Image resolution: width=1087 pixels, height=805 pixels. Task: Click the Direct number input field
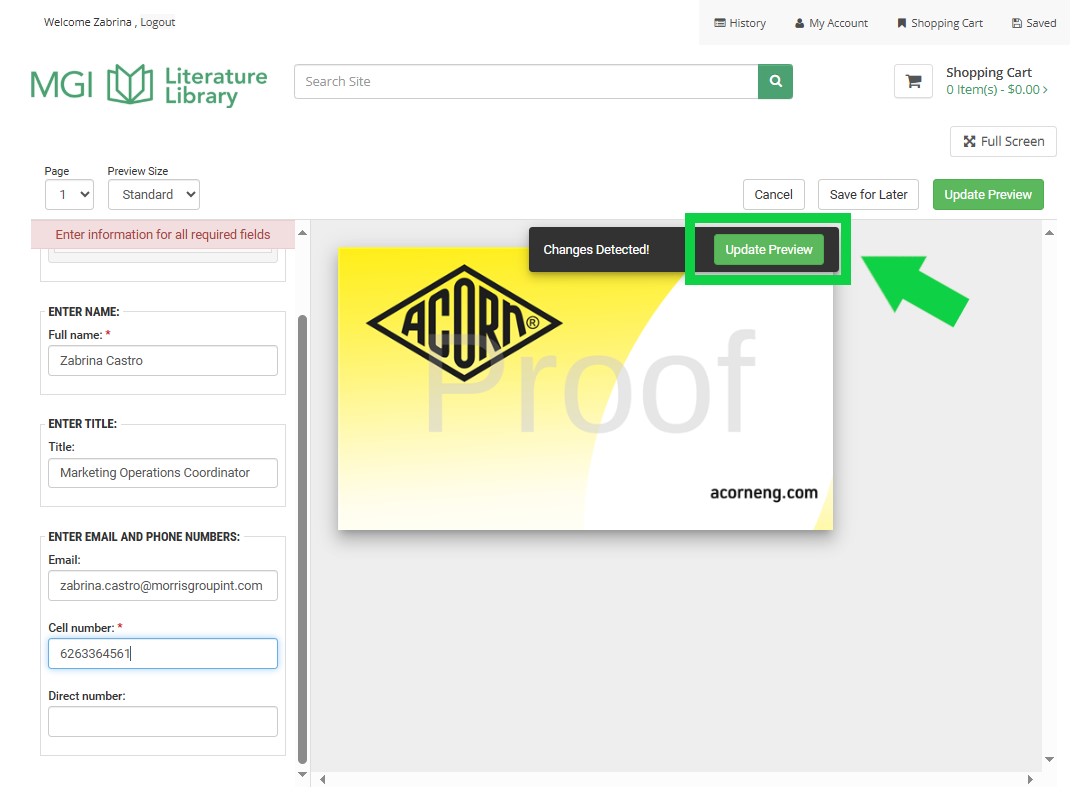(163, 722)
